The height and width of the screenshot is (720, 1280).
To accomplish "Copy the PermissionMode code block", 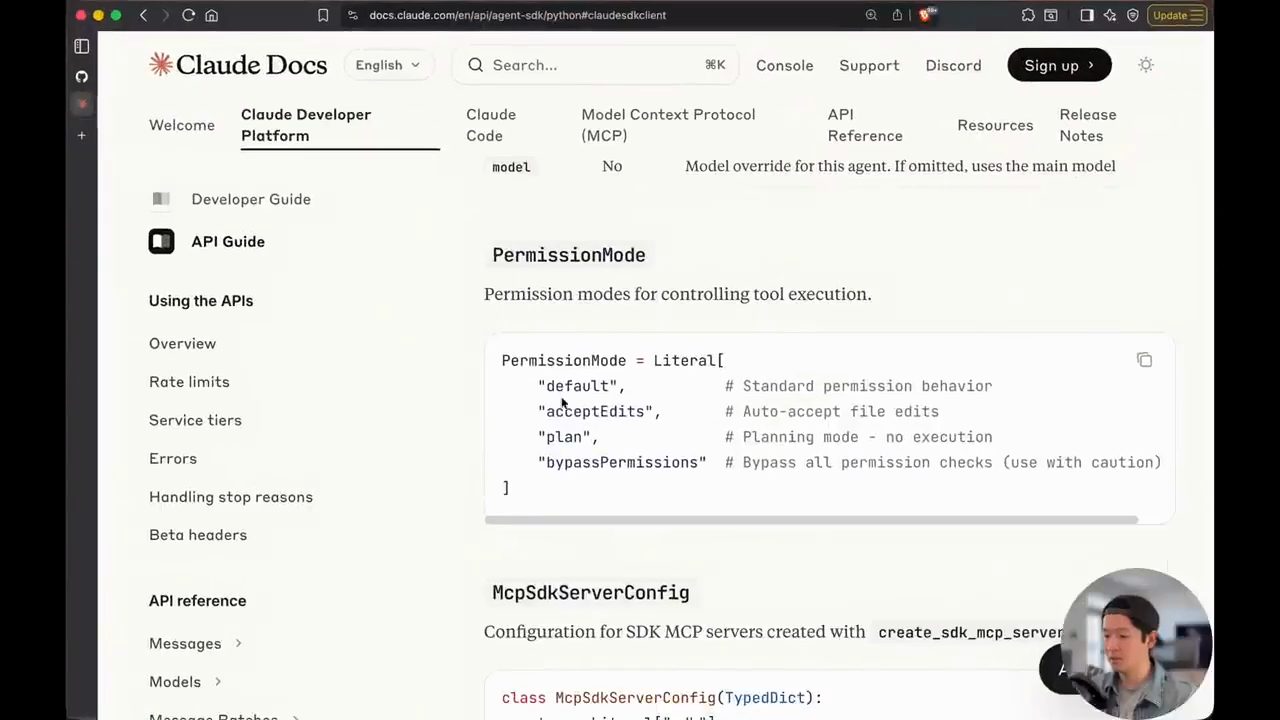I will point(1144,360).
